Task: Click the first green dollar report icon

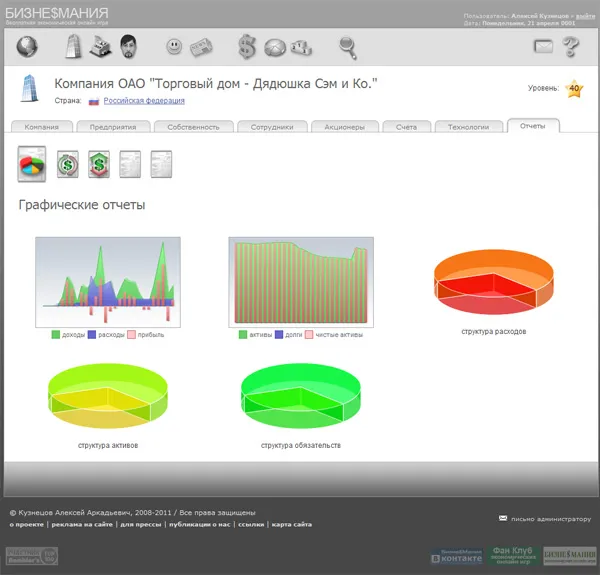Action: (x=68, y=163)
